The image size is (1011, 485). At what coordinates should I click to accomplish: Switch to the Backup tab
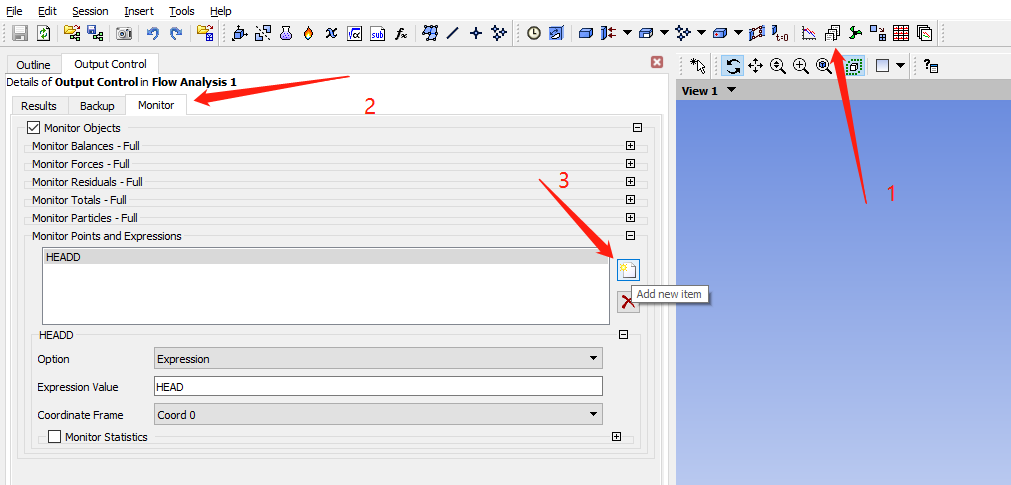pyautogui.click(x=97, y=106)
